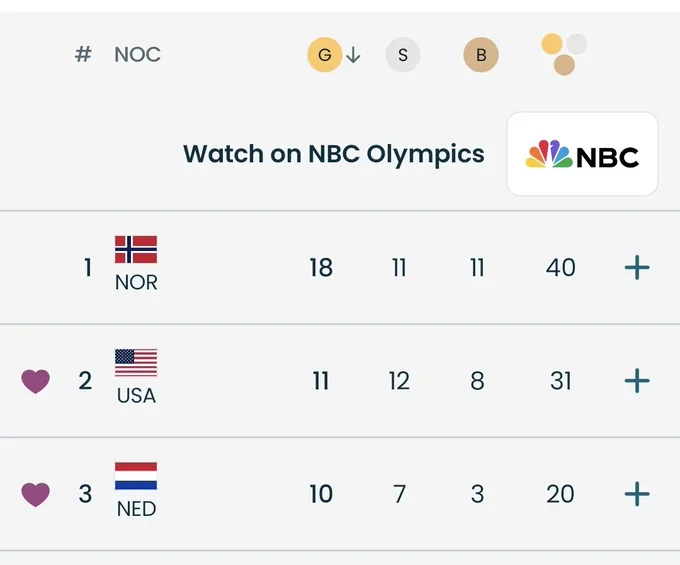Click the USA flag
Viewport: 680px width, 565px height.
pos(136,363)
